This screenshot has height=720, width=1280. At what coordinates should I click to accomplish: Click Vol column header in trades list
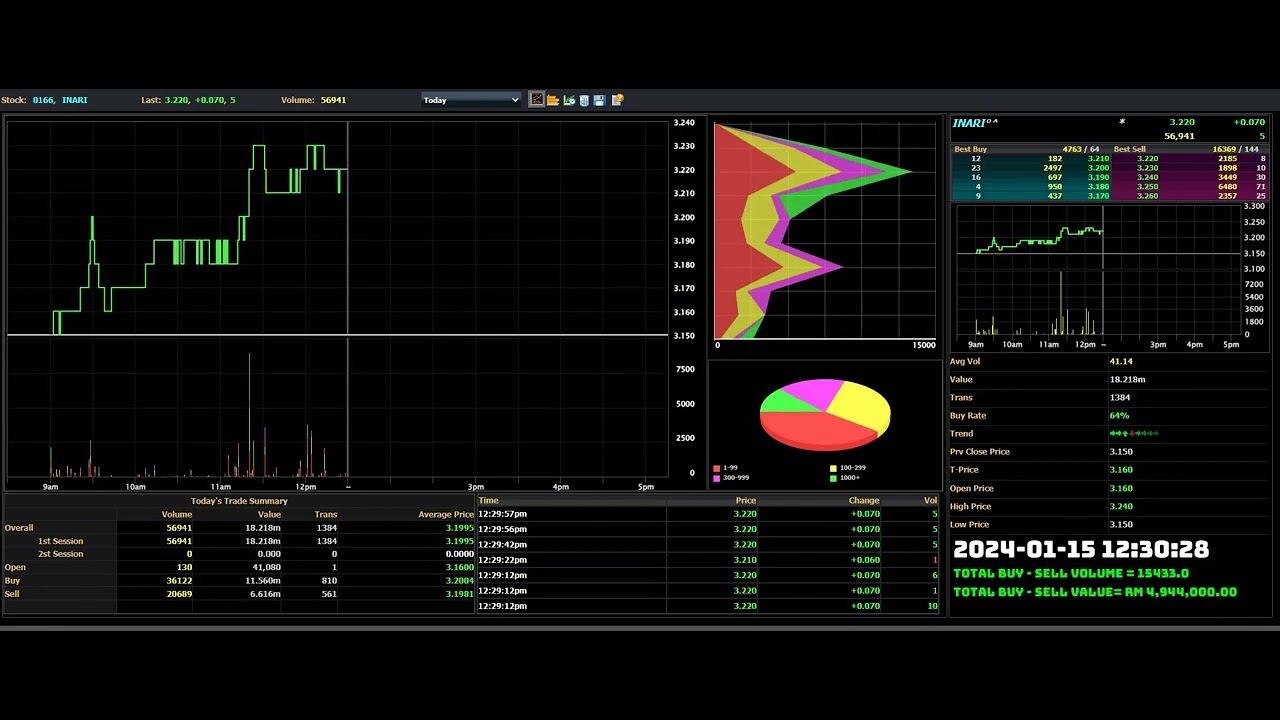pyautogui.click(x=930, y=500)
